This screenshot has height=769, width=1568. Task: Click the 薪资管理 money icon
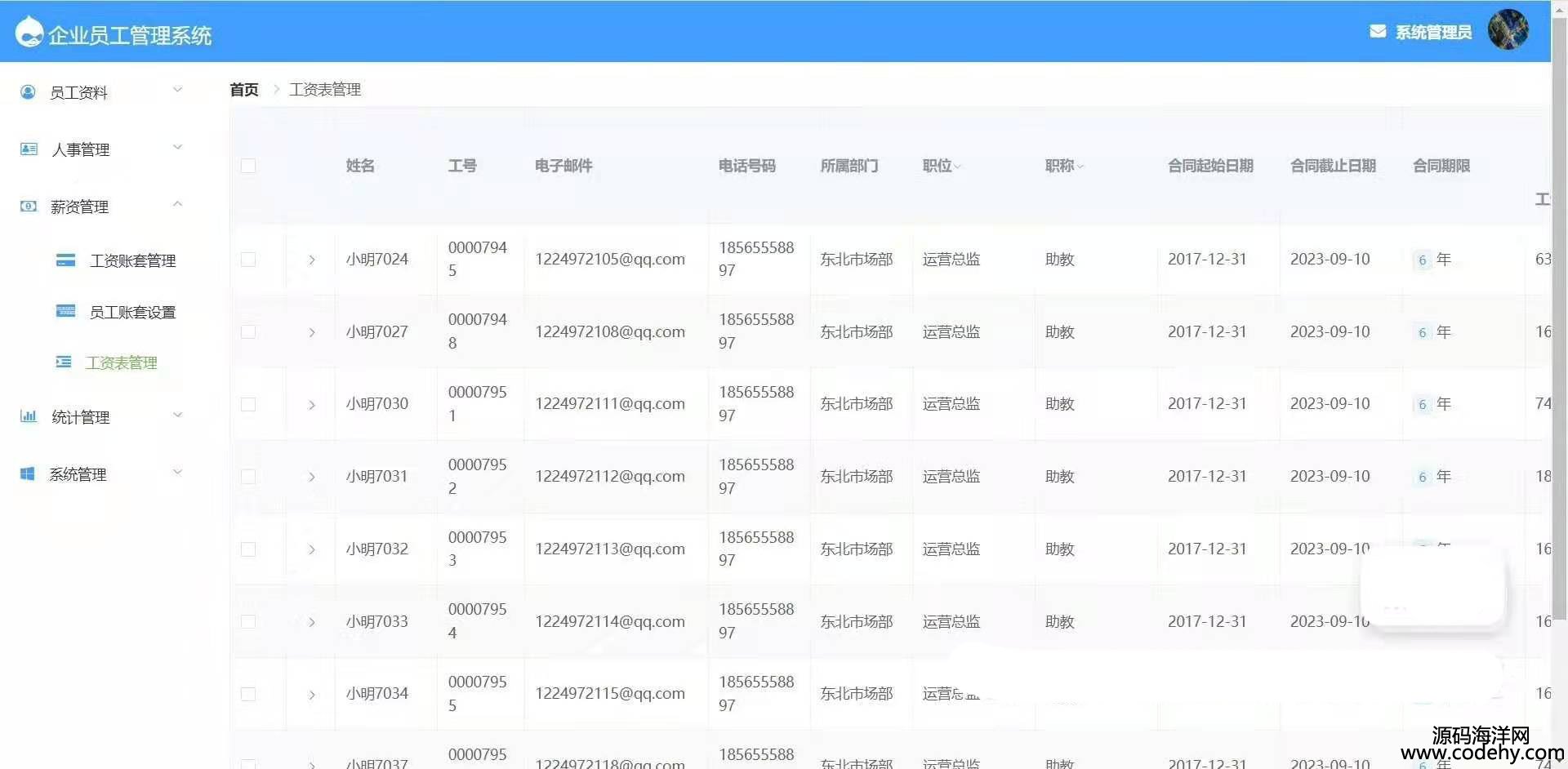tap(29, 207)
